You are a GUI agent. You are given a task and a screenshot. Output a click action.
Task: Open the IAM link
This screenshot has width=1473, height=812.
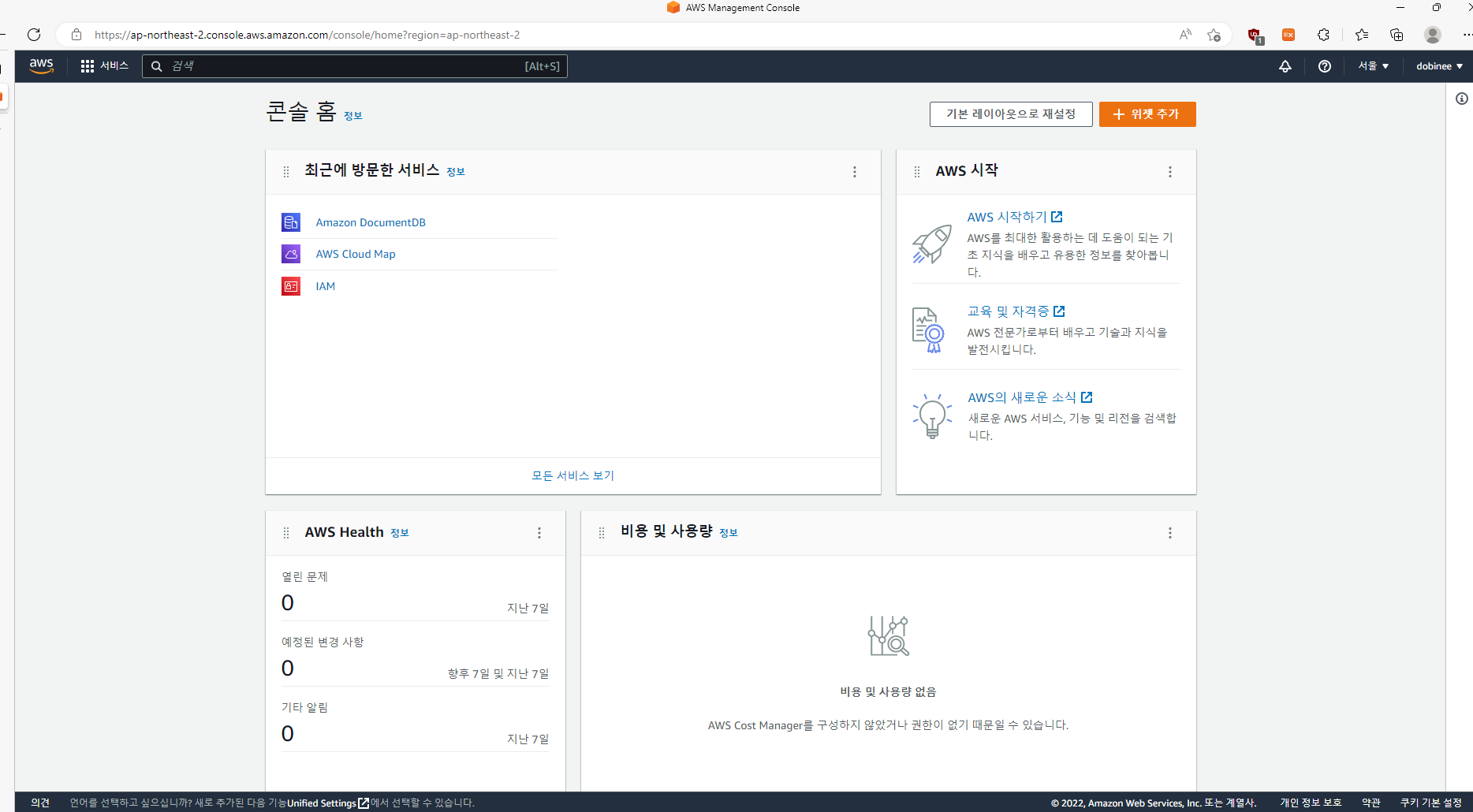tap(325, 286)
